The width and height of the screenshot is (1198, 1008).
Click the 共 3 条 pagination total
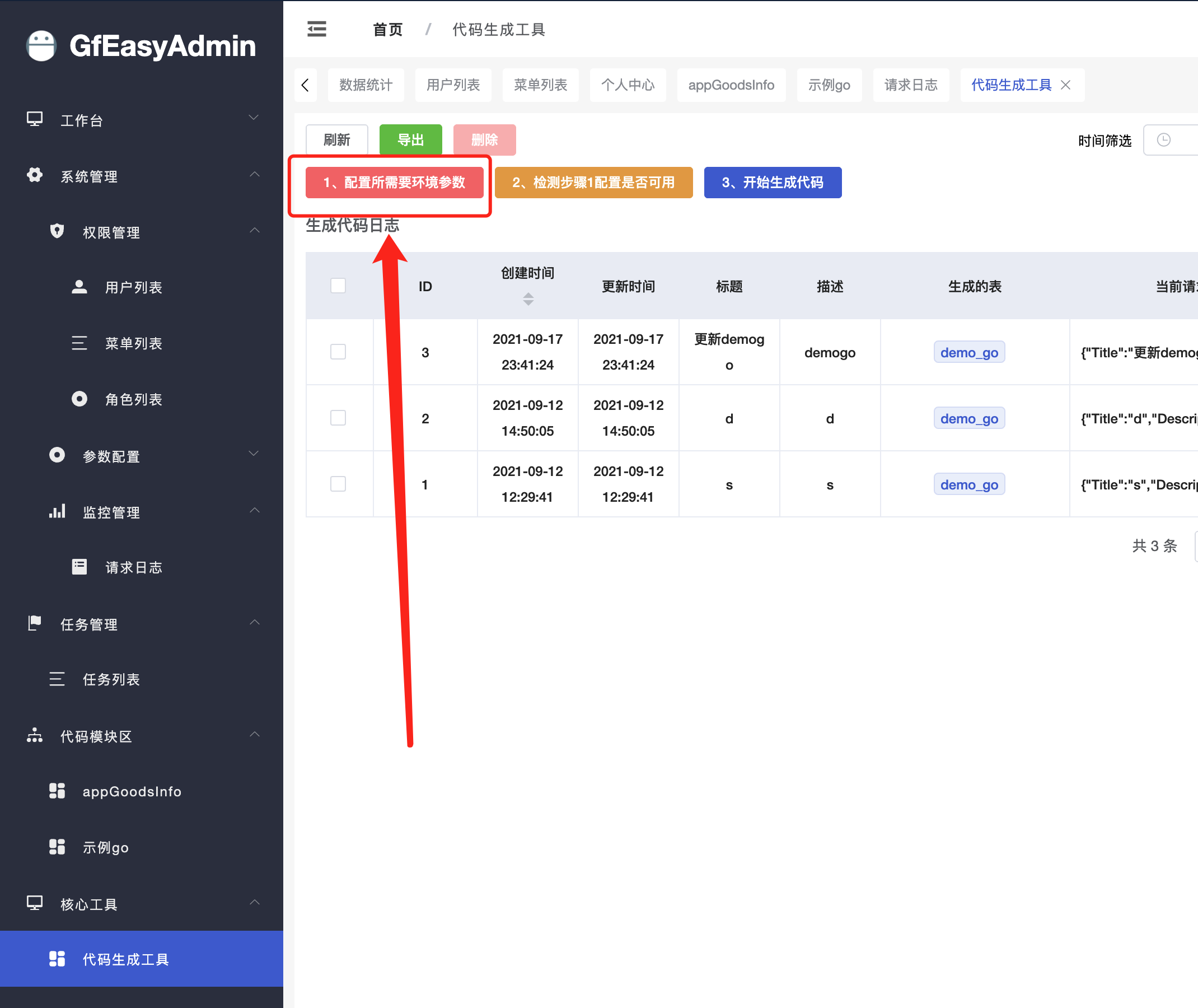[x=1154, y=545]
